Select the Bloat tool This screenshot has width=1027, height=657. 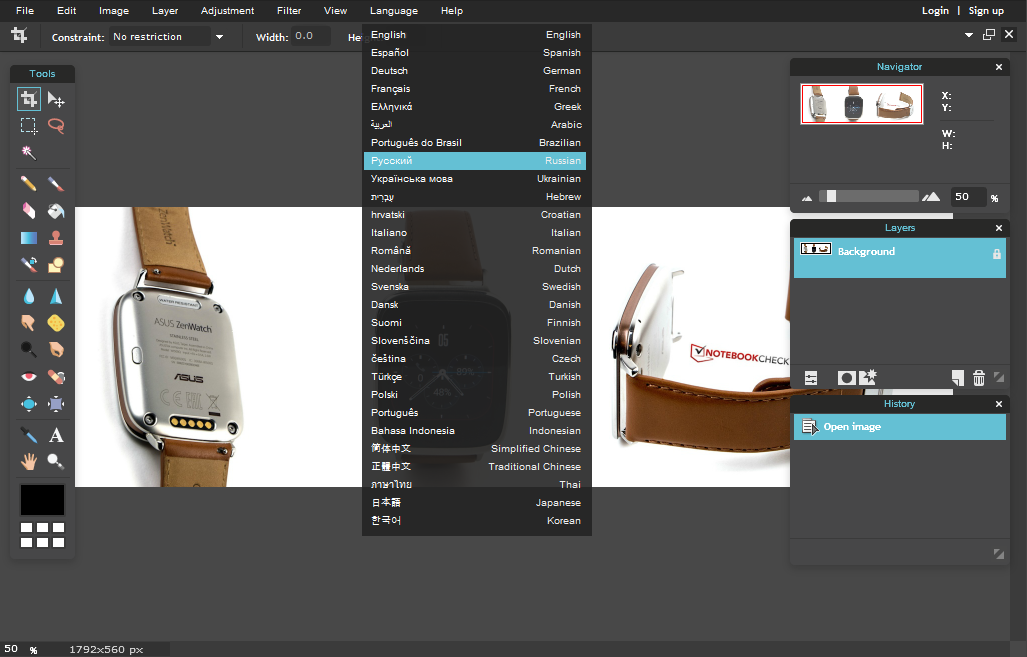pos(29,404)
